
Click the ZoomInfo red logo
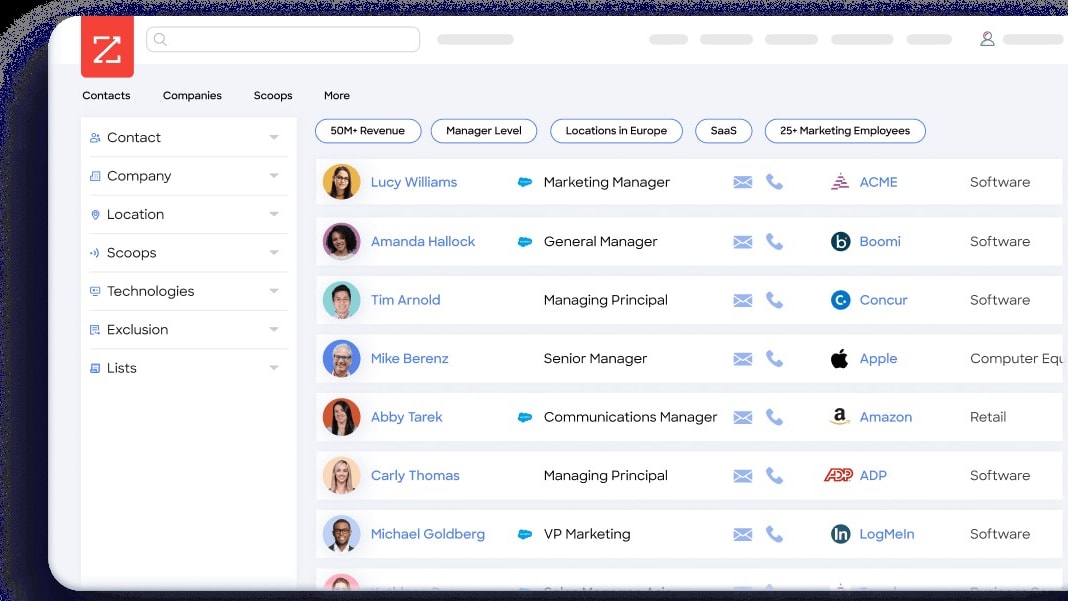click(107, 46)
